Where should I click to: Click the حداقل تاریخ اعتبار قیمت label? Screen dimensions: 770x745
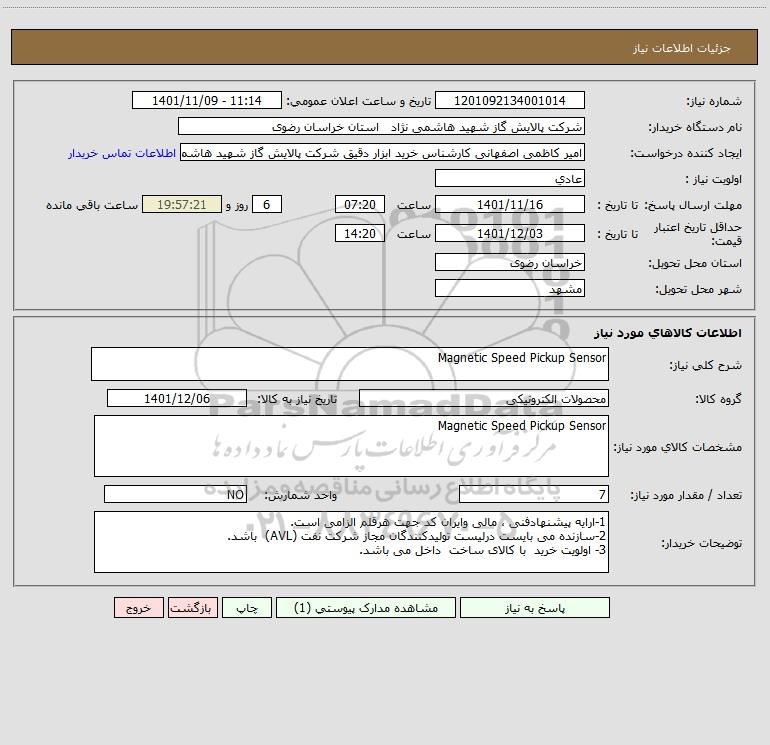point(698,234)
